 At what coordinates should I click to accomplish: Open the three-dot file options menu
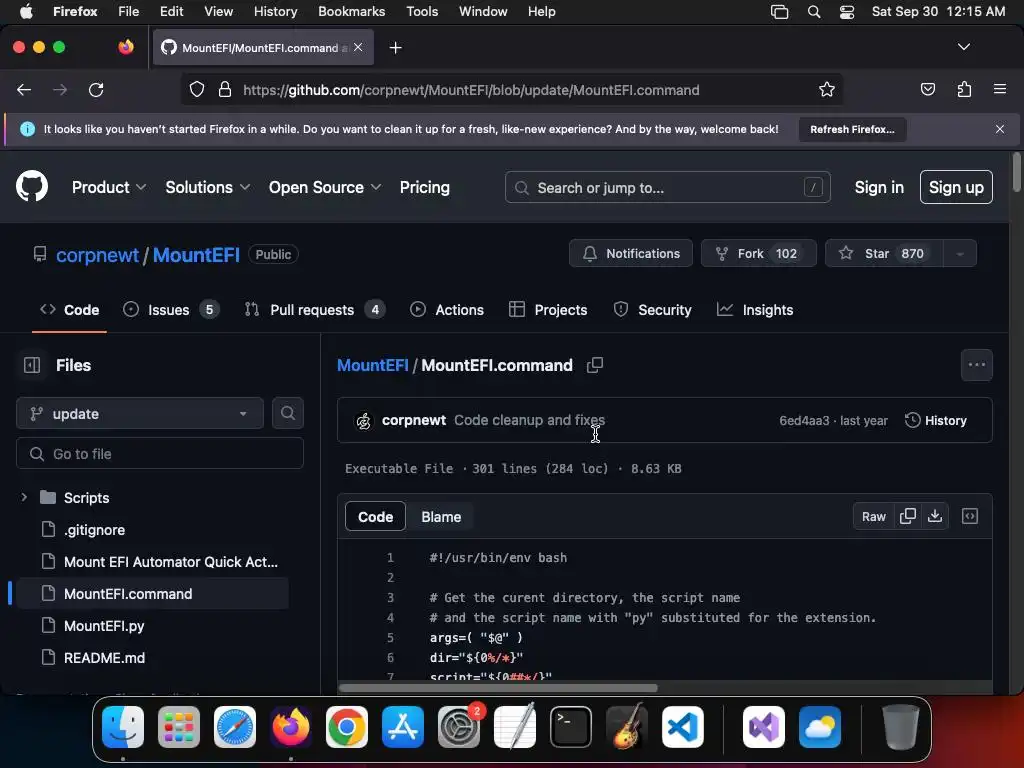point(976,365)
